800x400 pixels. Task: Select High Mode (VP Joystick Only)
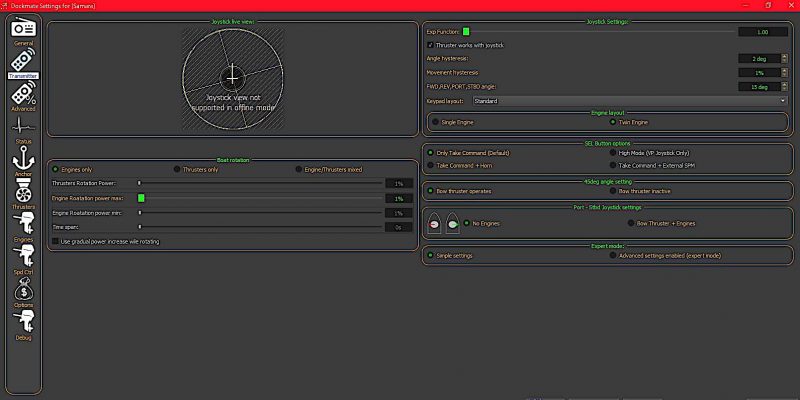[613, 153]
